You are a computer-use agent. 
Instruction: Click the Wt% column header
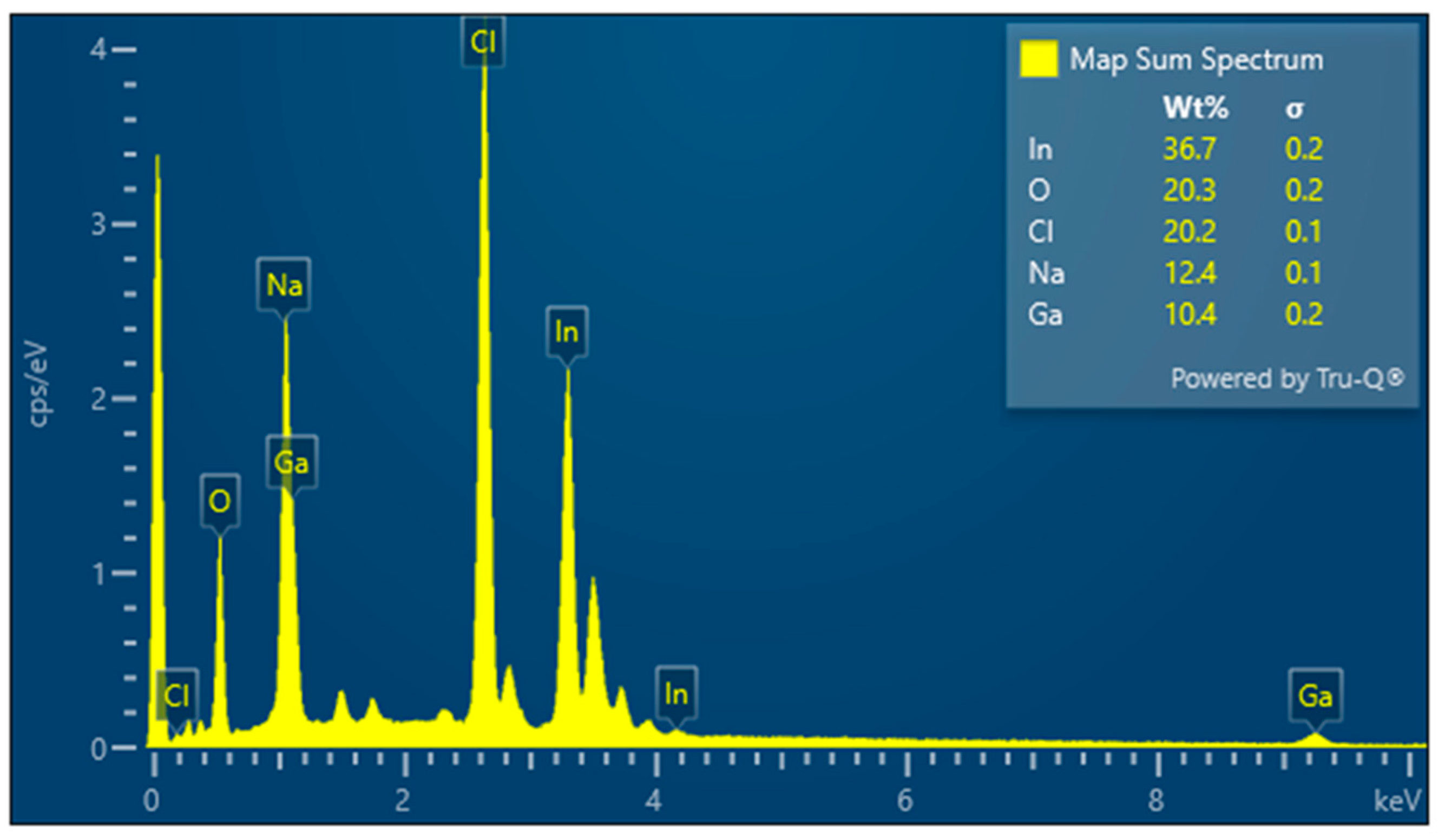(x=1195, y=107)
